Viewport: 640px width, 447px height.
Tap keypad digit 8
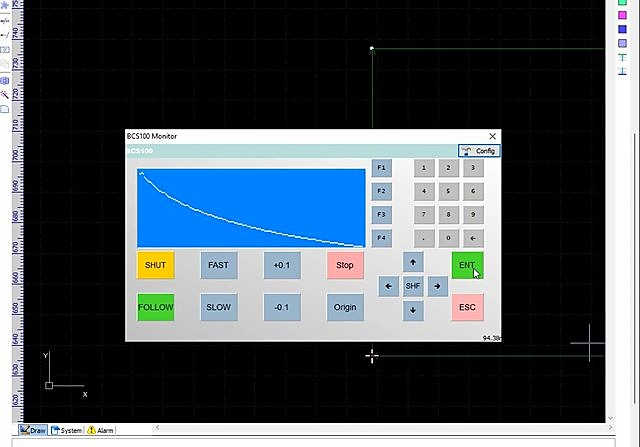coord(448,214)
